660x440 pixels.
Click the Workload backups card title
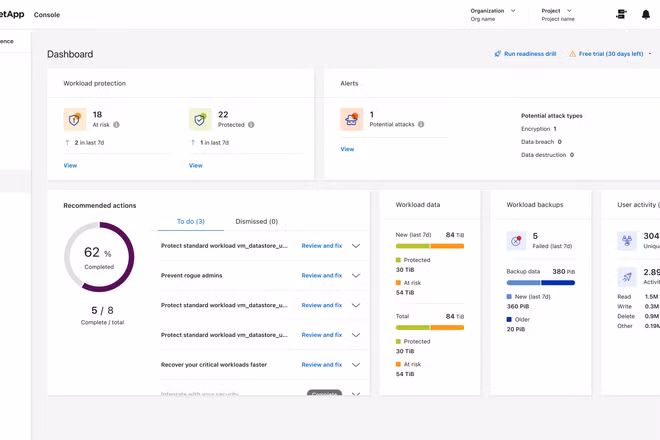pos(535,205)
